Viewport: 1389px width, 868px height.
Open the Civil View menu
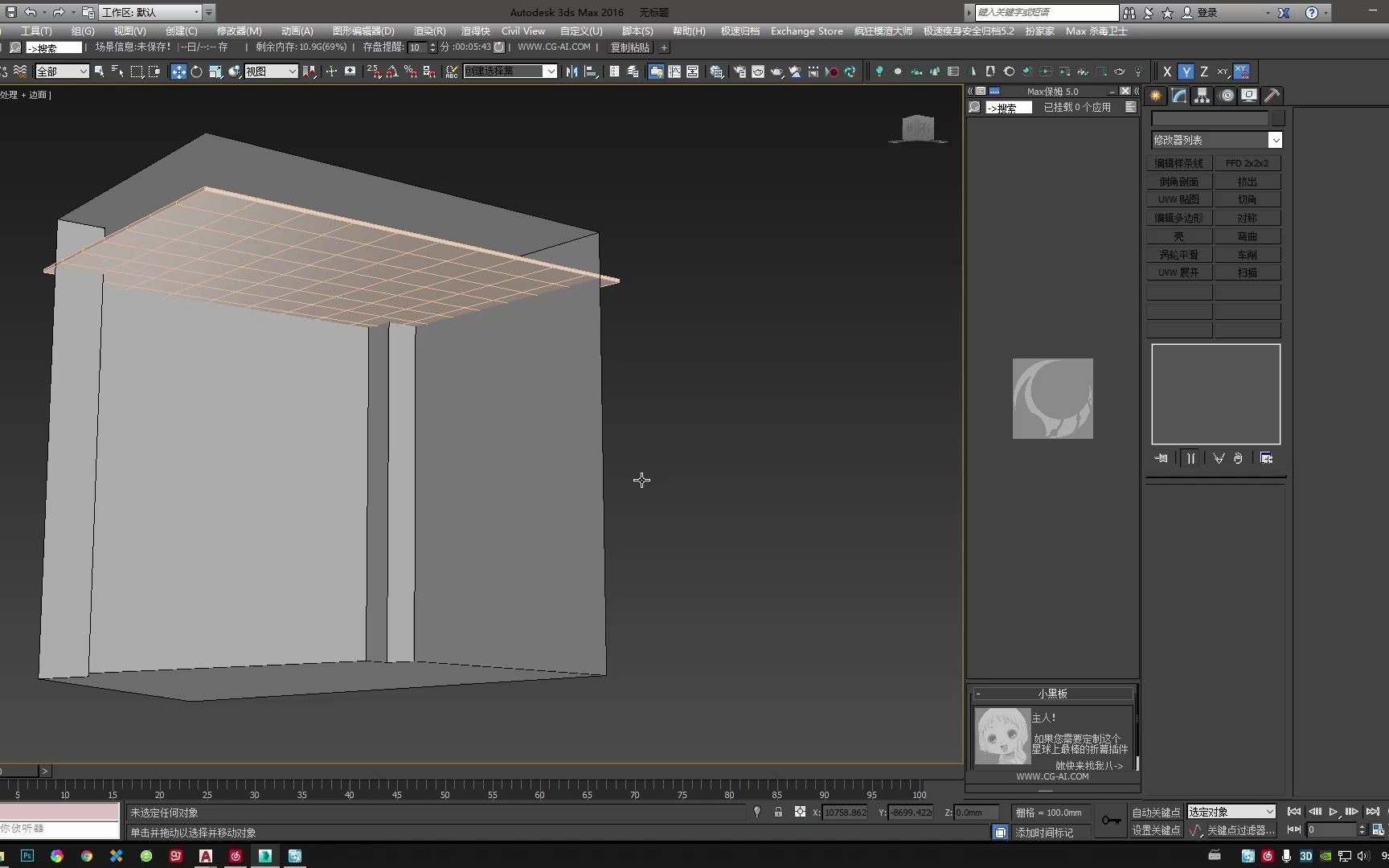click(522, 31)
